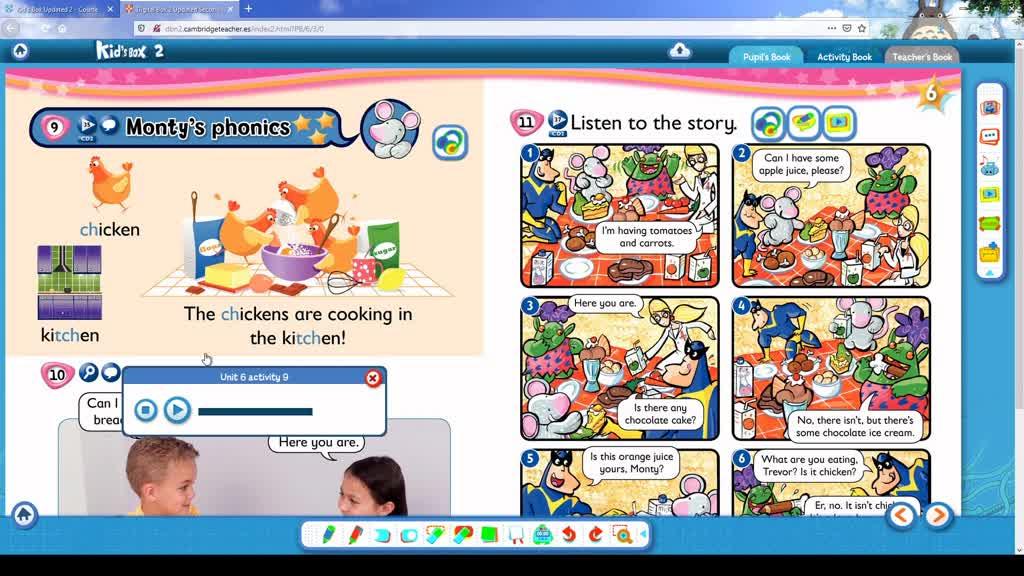
Task: Activate the zoom magnifier tool
Action: [x=622, y=535]
